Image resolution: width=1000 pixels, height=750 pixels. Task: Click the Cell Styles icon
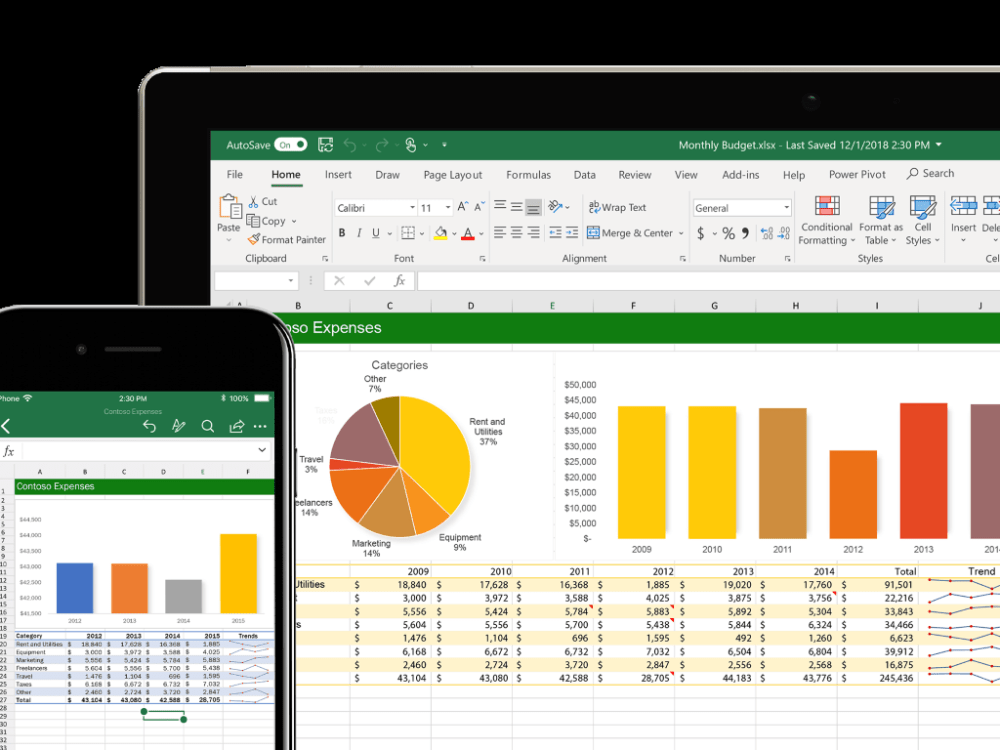(x=923, y=207)
